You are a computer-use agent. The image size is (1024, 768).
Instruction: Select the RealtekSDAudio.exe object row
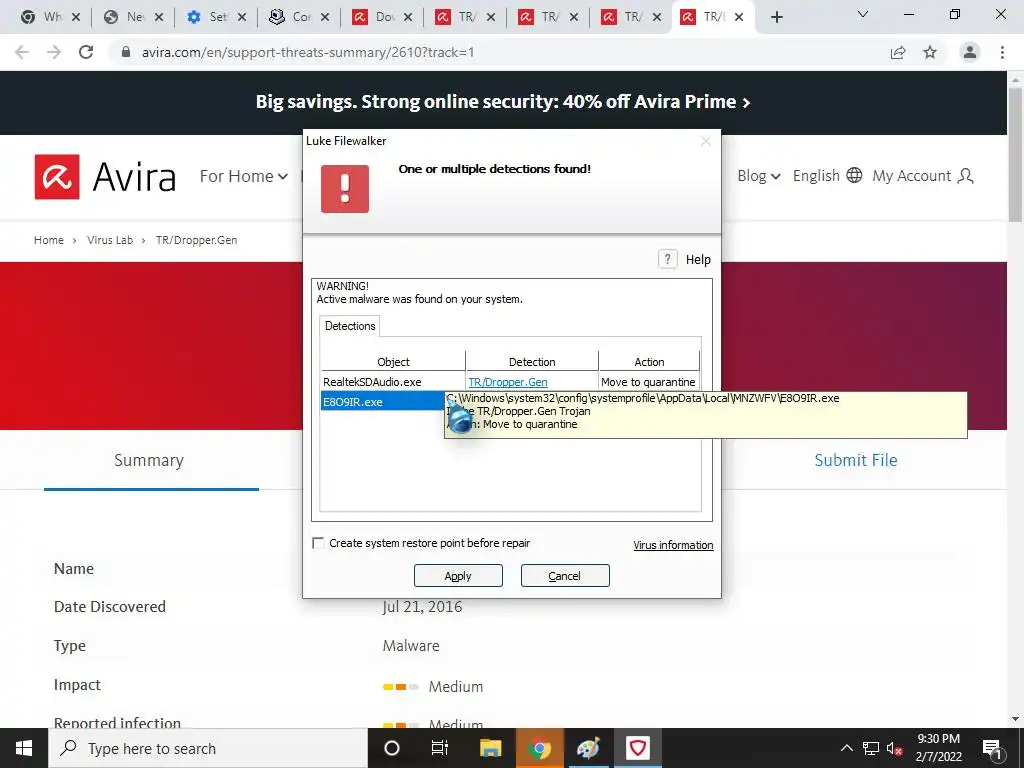[x=372, y=382]
